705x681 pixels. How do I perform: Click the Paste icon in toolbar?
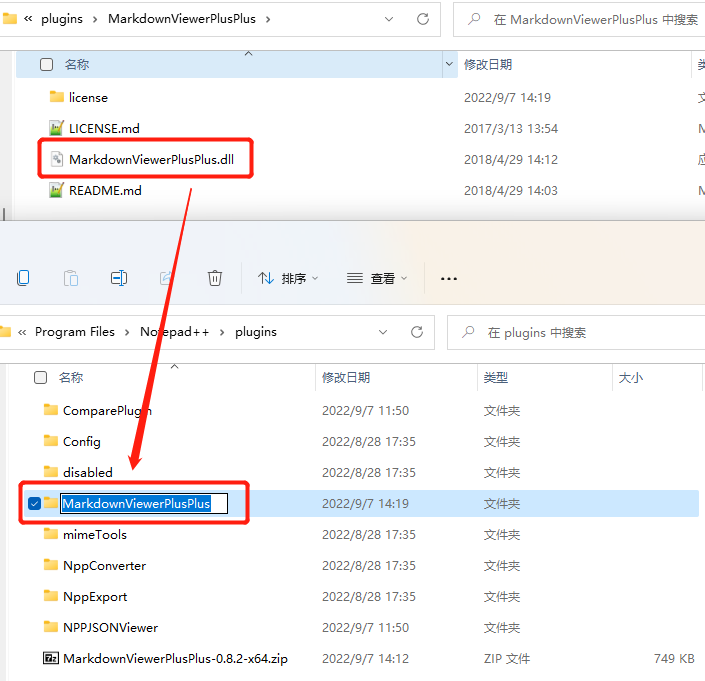(71, 278)
